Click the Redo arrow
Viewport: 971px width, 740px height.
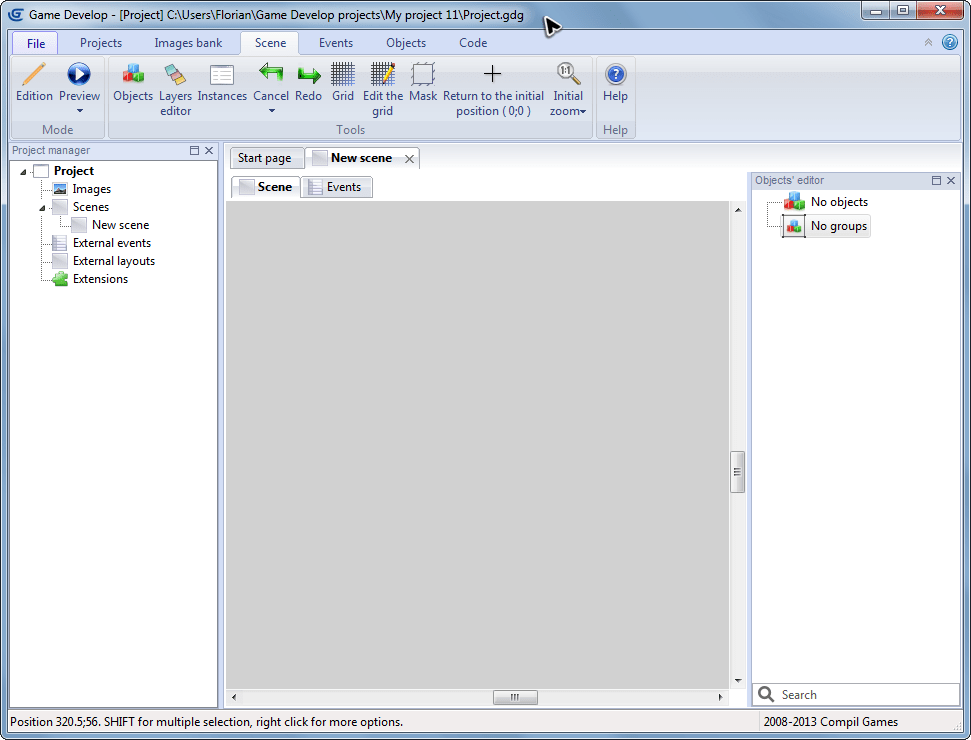click(308, 82)
